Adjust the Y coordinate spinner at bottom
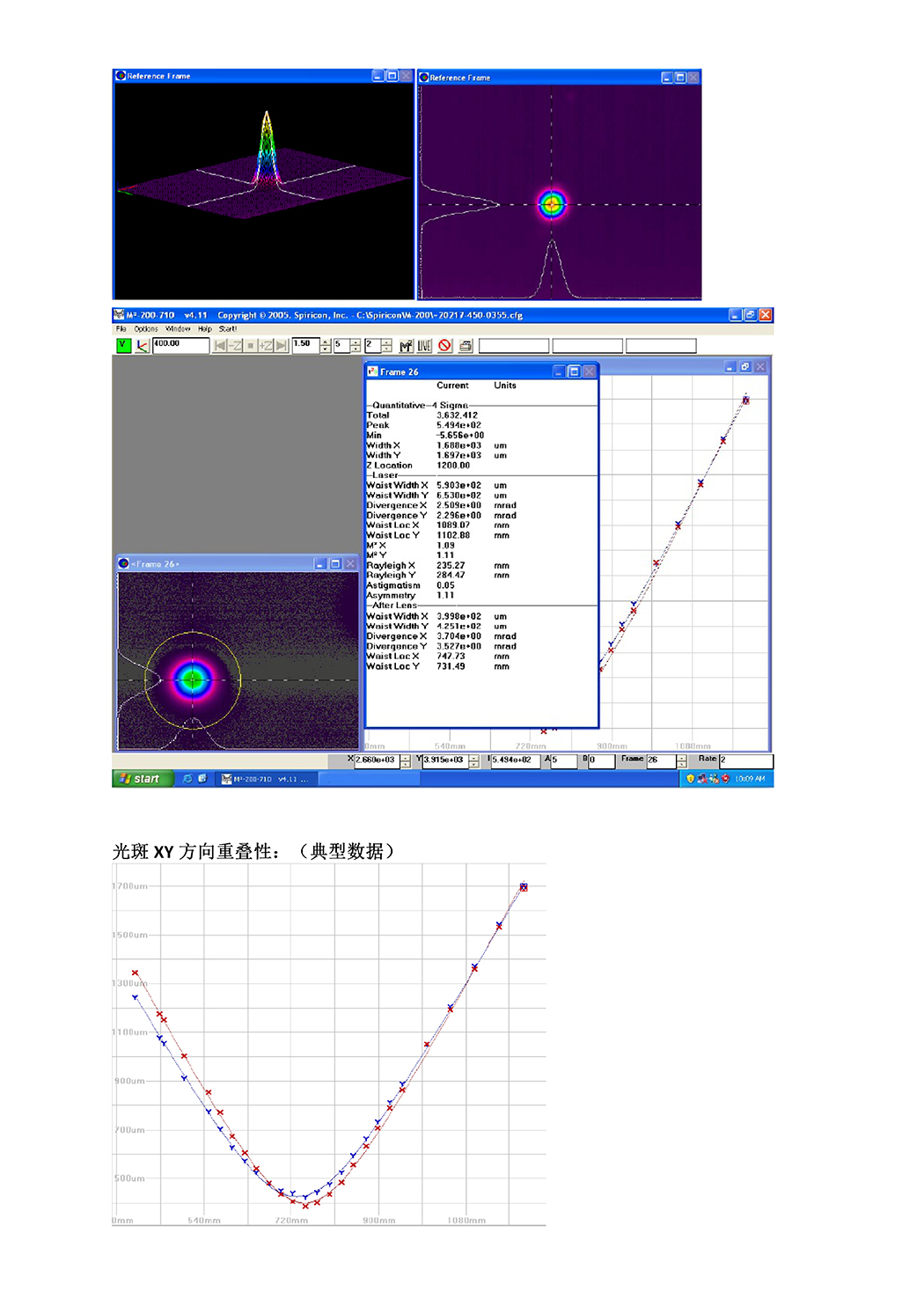The width and height of the screenshot is (924, 1307). tap(473, 761)
